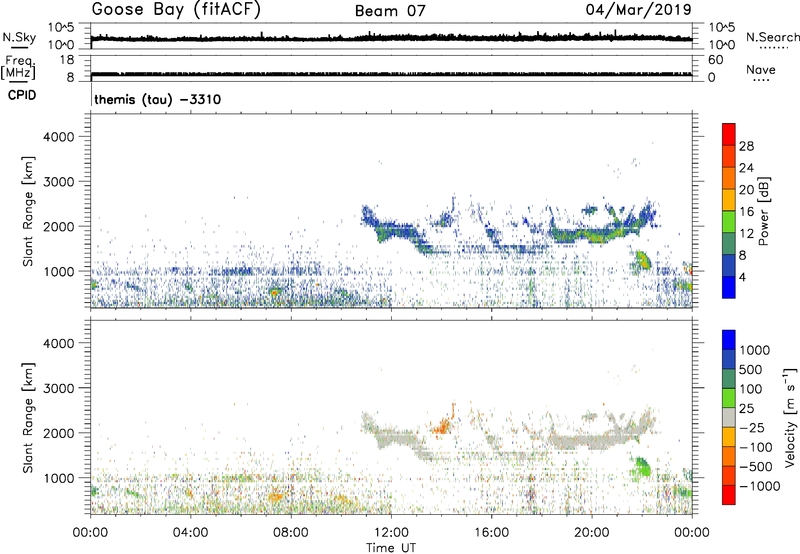Click the "N.Sky" axis label

click(19, 37)
